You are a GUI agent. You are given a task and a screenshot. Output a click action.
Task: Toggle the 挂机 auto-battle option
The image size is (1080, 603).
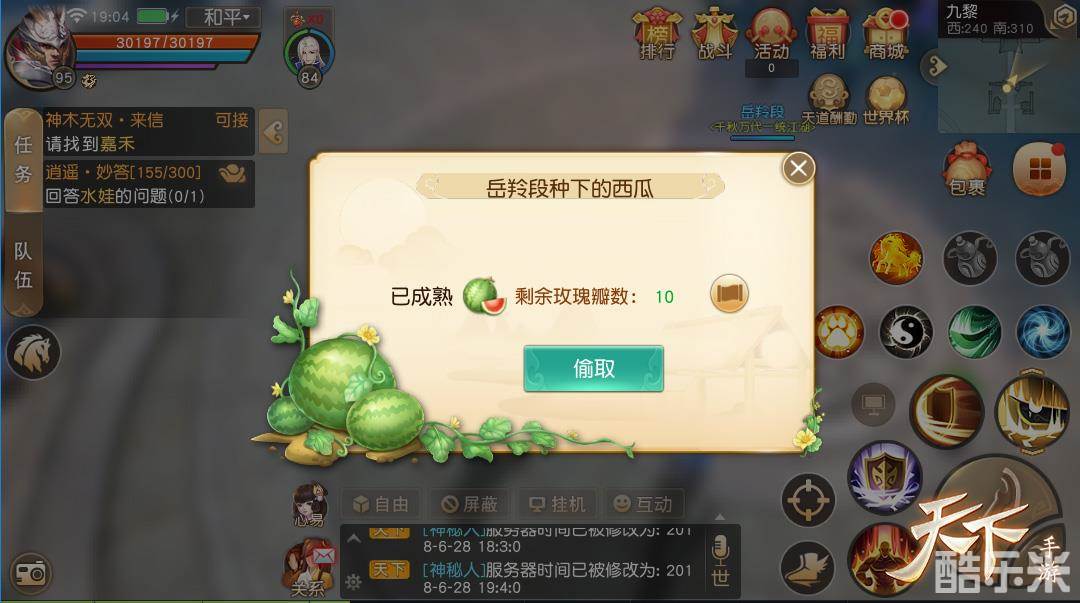tap(558, 504)
